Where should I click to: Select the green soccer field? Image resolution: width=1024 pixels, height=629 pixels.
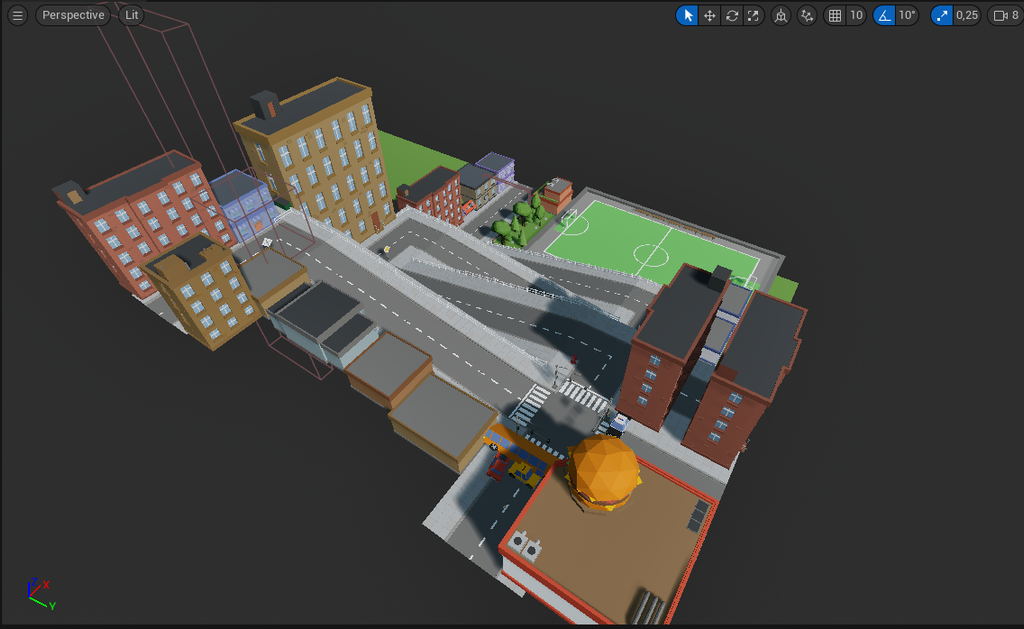(x=650, y=240)
